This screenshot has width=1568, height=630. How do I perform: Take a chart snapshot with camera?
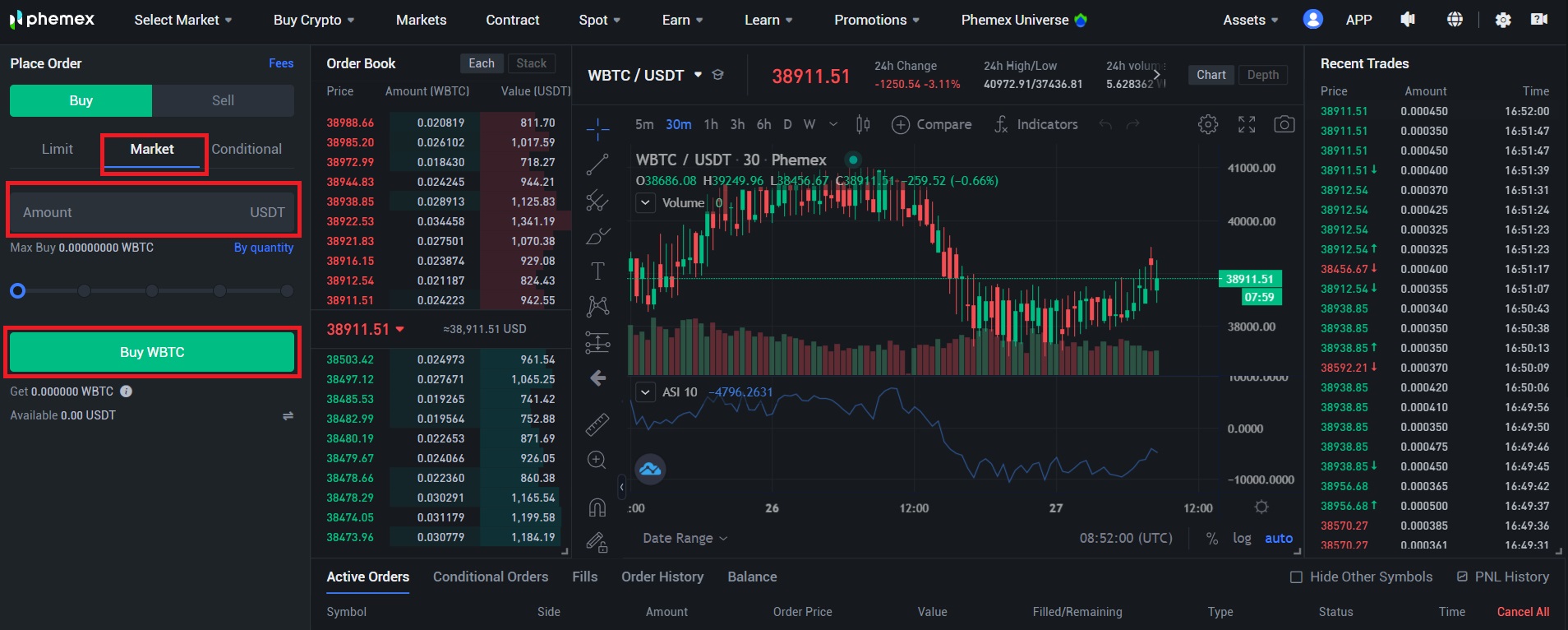click(x=1284, y=124)
